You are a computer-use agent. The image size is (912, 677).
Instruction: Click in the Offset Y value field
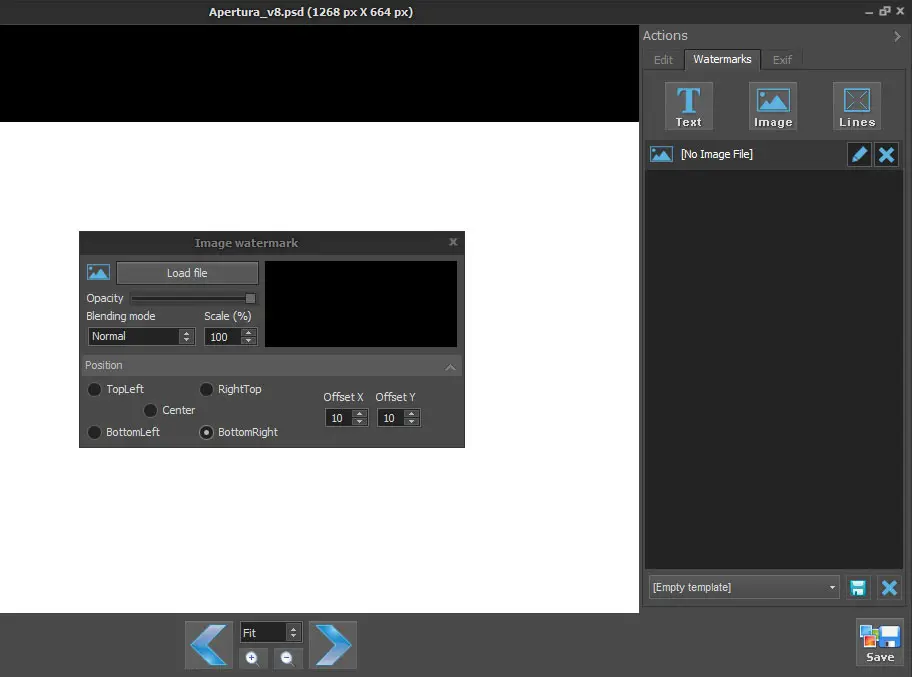click(390, 418)
